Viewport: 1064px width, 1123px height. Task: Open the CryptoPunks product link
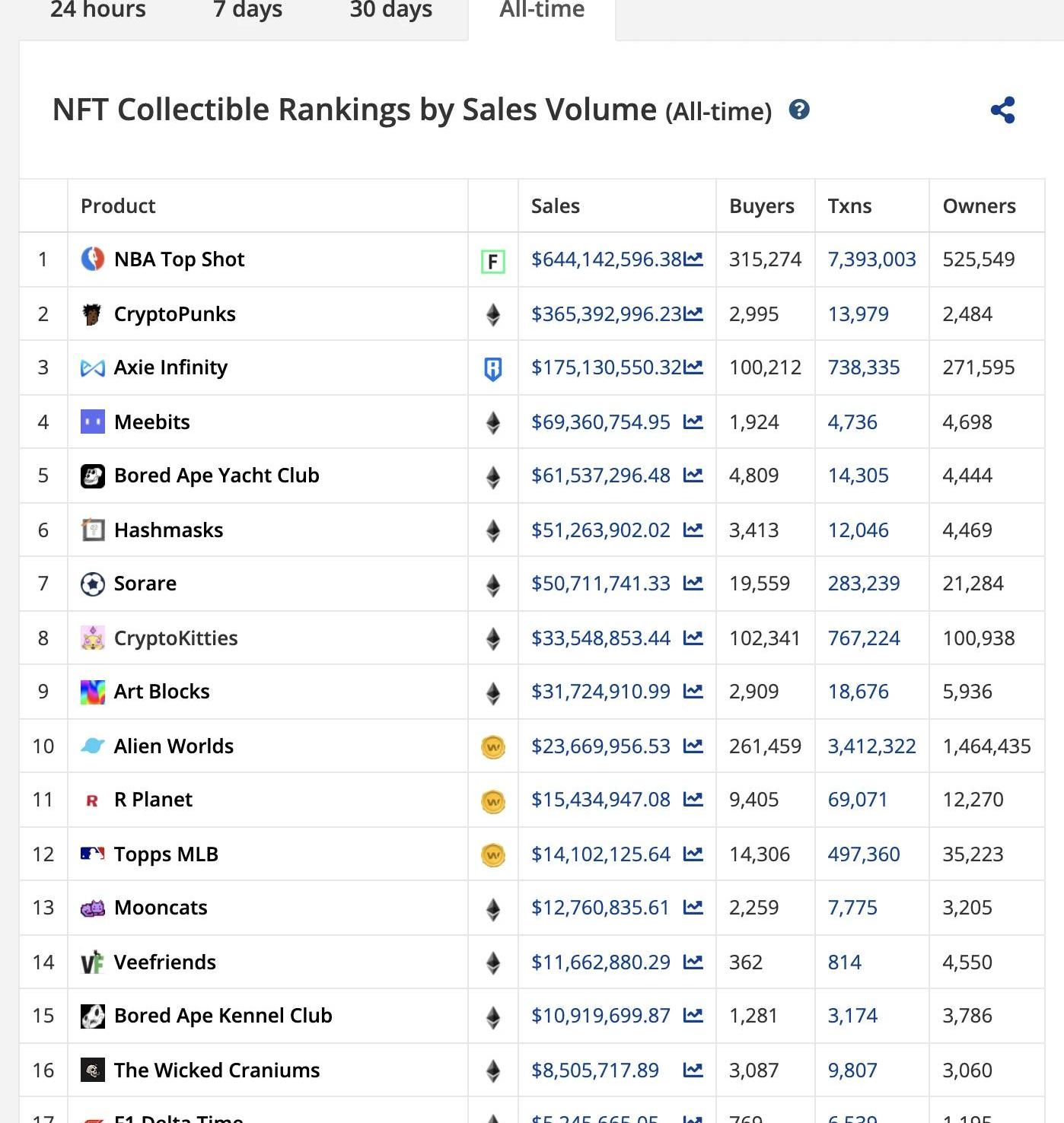click(175, 314)
